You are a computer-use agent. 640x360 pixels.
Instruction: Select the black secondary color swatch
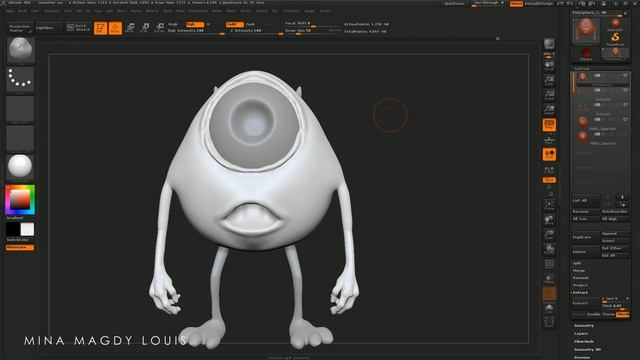[13, 229]
